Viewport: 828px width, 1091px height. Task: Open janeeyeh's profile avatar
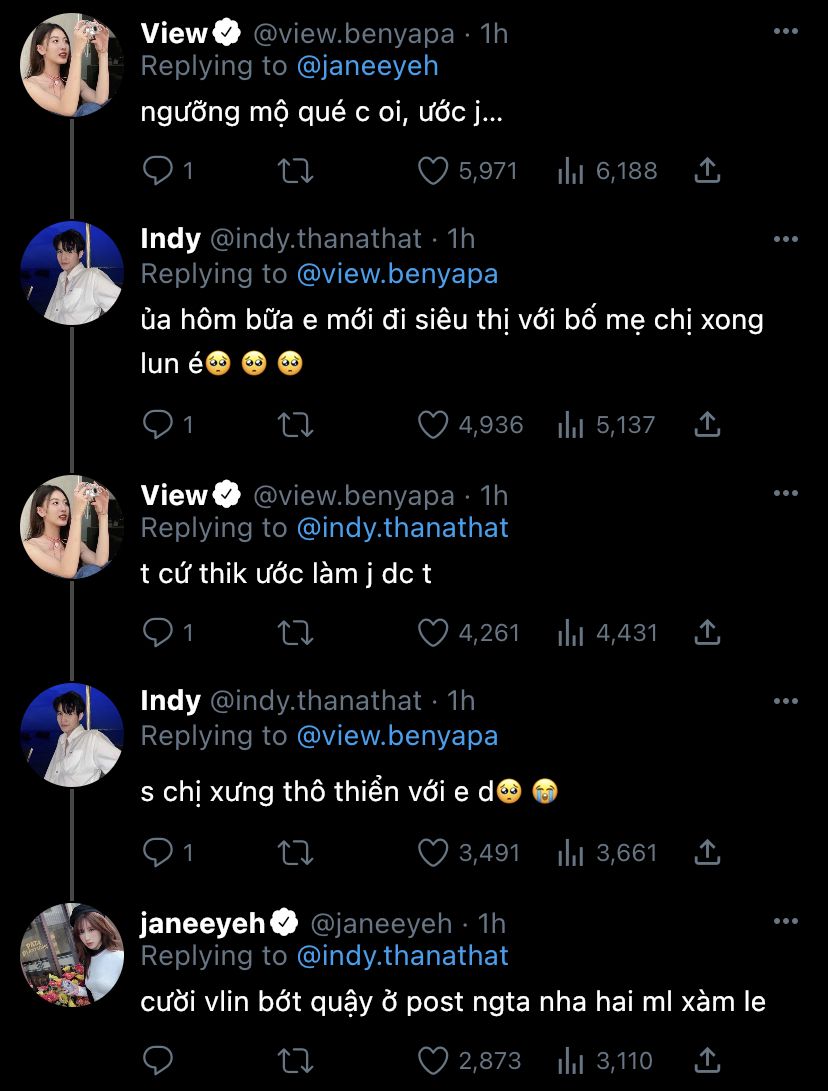(x=72, y=954)
